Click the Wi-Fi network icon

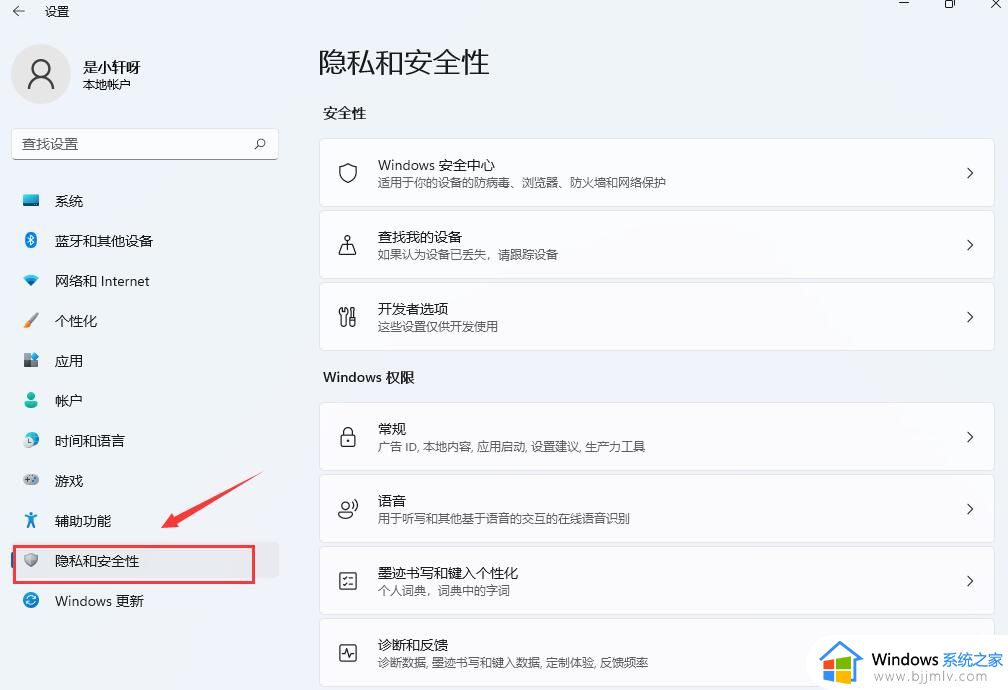31,280
